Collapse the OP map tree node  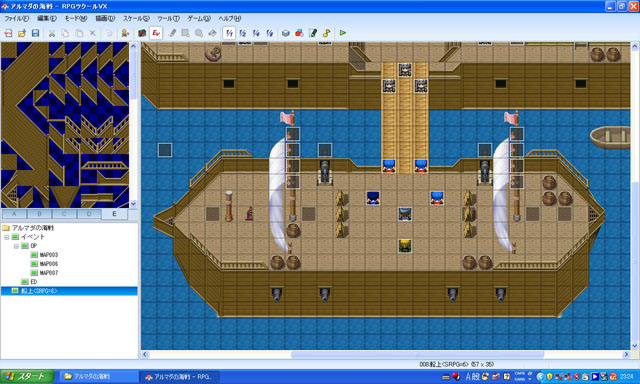[16, 246]
